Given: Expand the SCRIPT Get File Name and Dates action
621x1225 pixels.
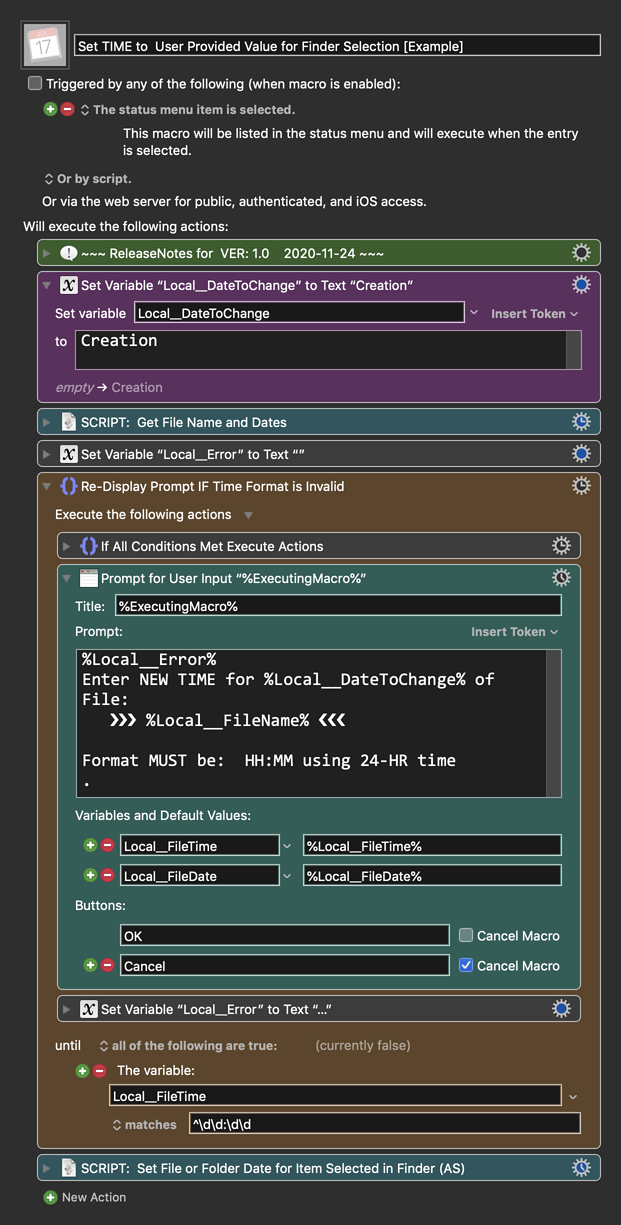Looking at the screenshot, I should point(46,422).
